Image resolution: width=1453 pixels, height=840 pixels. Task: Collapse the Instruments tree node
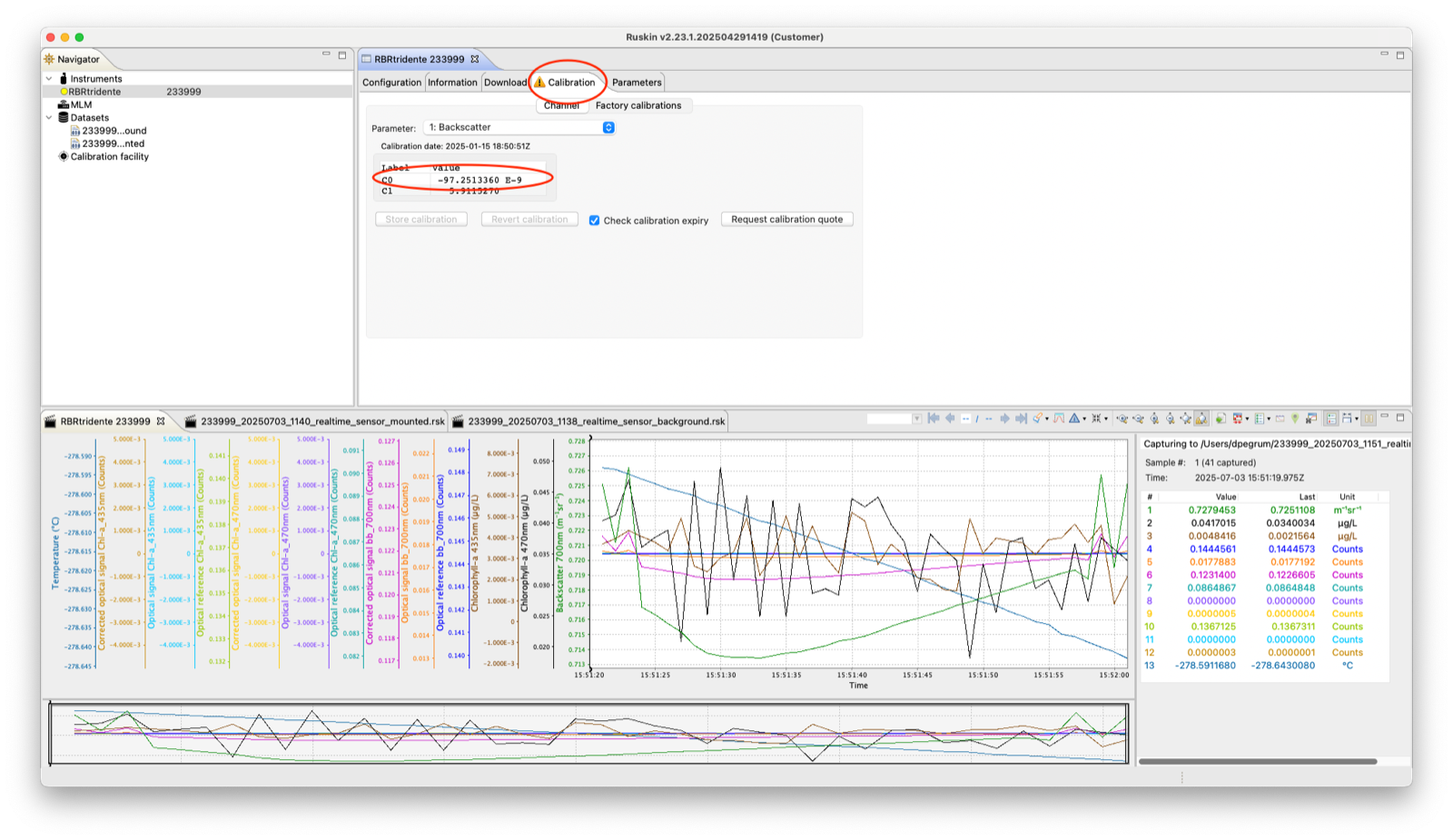coord(49,79)
